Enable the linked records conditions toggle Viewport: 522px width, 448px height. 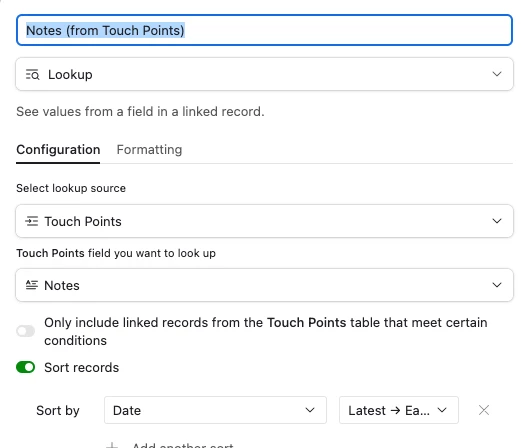click(26, 331)
